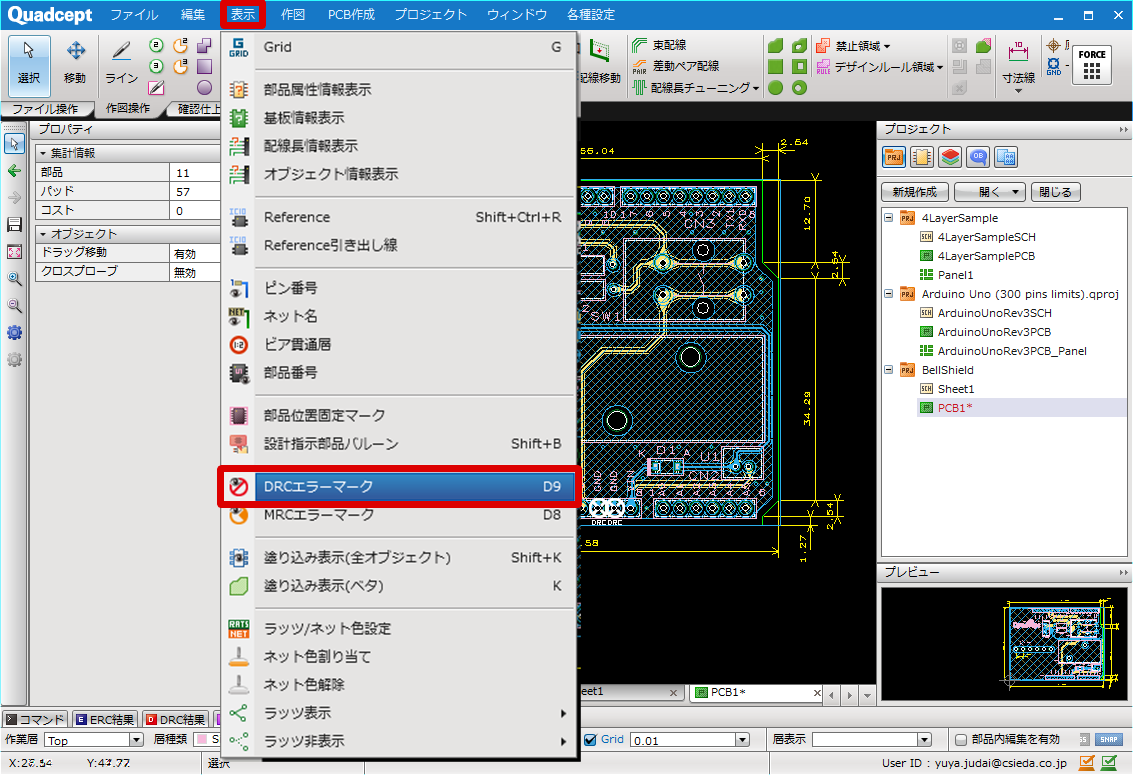This screenshot has height=775, width=1133.
Task: Click the PRJ folder icon in project panel
Action: (893, 157)
